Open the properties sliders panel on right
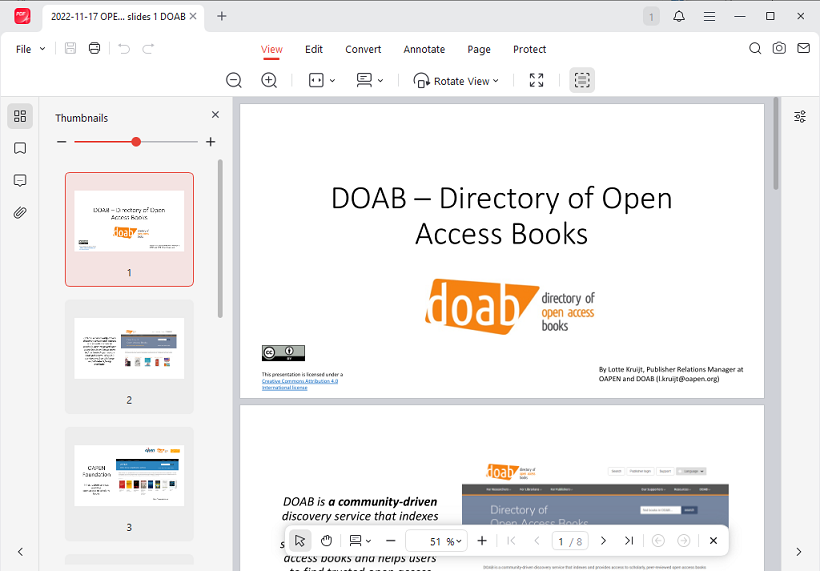This screenshot has width=820, height=571. 800,117
